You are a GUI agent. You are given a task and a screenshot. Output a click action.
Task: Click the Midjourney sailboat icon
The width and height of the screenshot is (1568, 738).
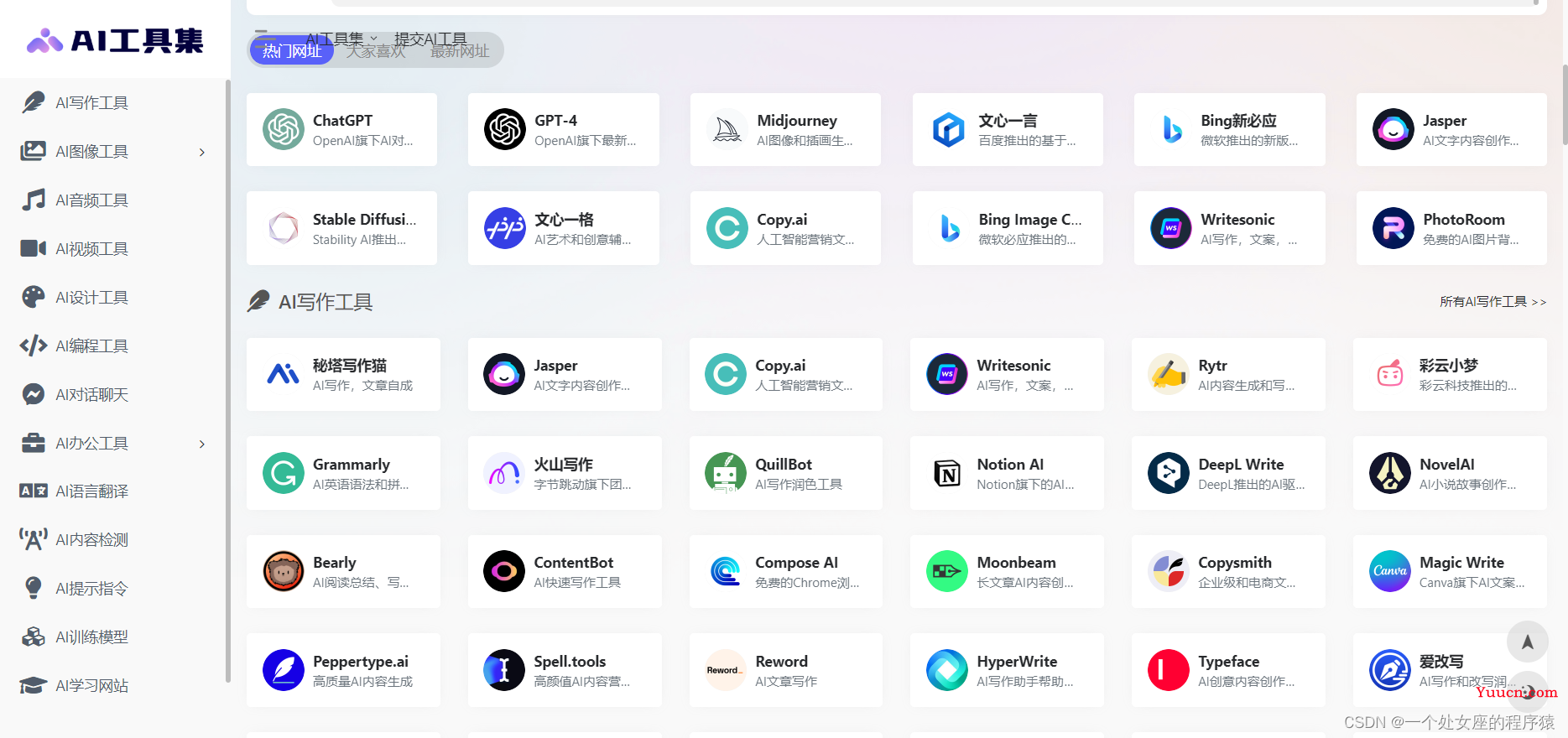[727, 129]
